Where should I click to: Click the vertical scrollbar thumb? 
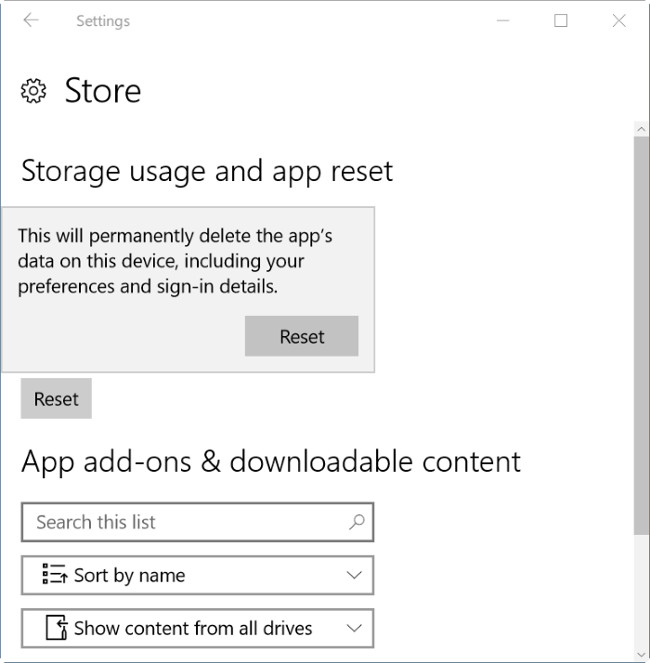click(x=642, y=336)
